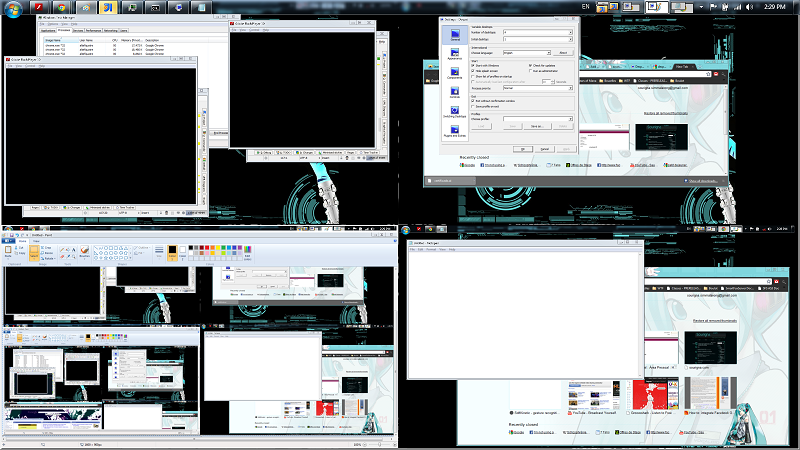The image size is (800, 450).
Task: Select the Fill bucket tool in Paint
Action: (67, 249)
